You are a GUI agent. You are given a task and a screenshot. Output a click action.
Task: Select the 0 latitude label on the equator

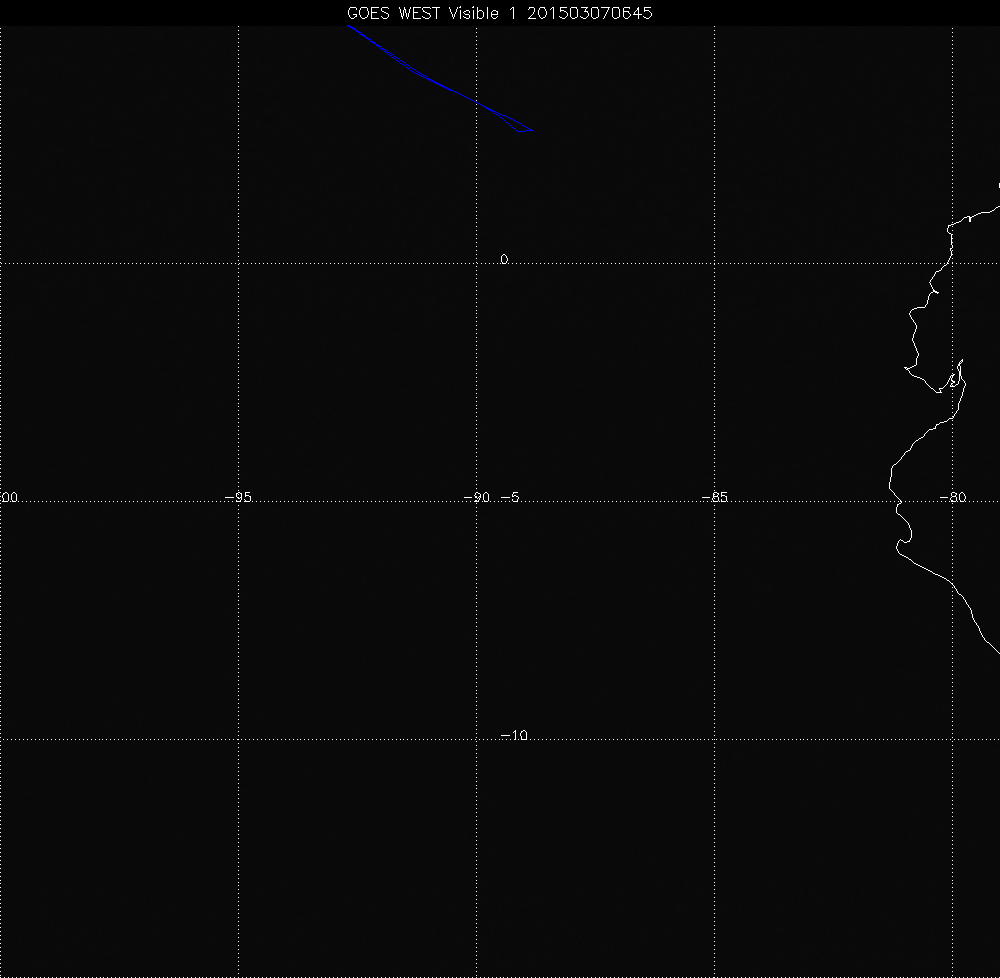(x=504, y=259)
